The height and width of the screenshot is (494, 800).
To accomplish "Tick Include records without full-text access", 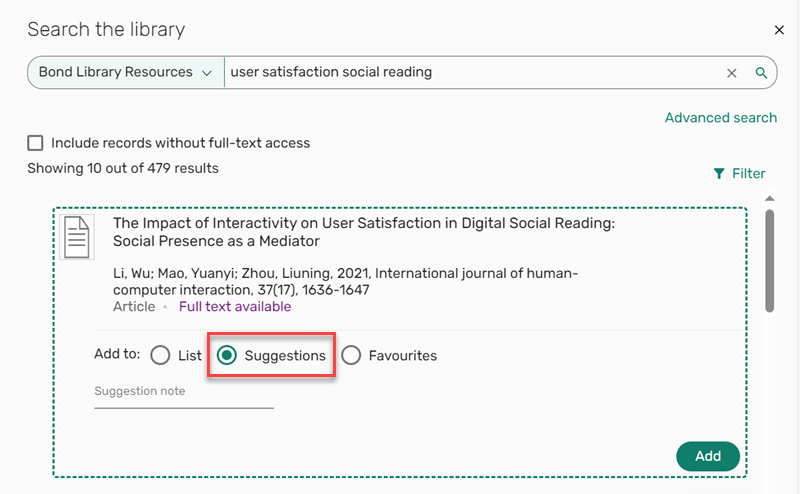I will pos(36,143).
